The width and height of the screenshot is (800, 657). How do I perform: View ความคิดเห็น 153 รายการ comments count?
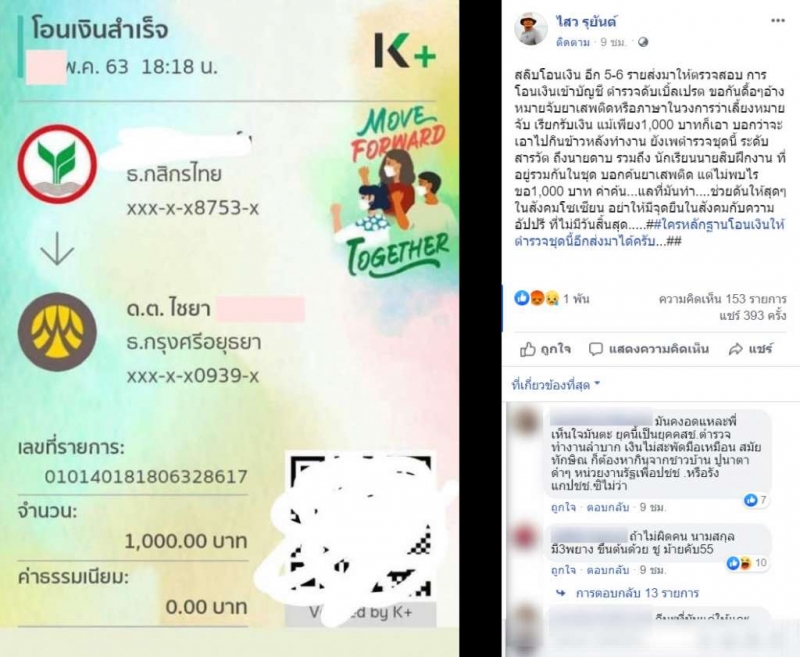tap(722, 299)
